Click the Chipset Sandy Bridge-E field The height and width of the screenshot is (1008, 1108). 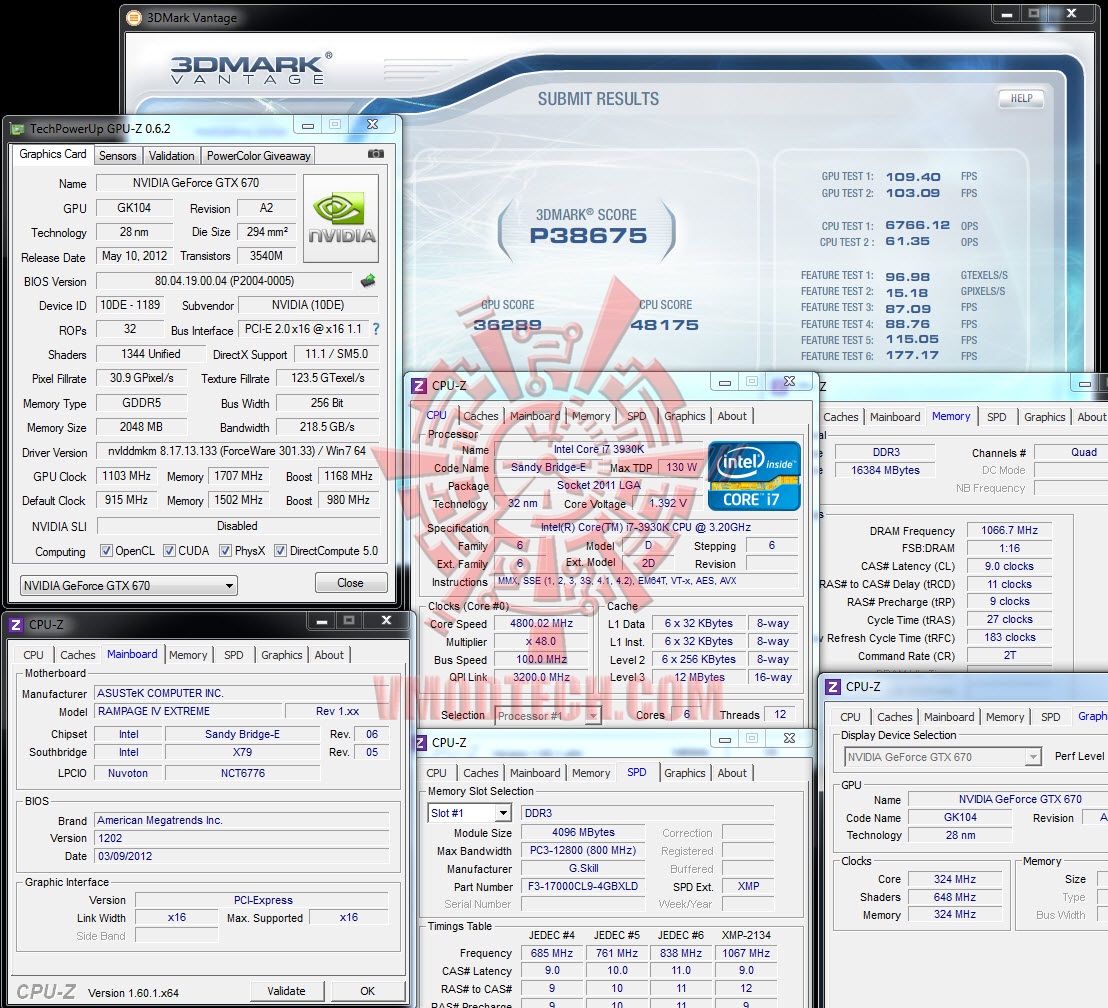tap(242, 734)
